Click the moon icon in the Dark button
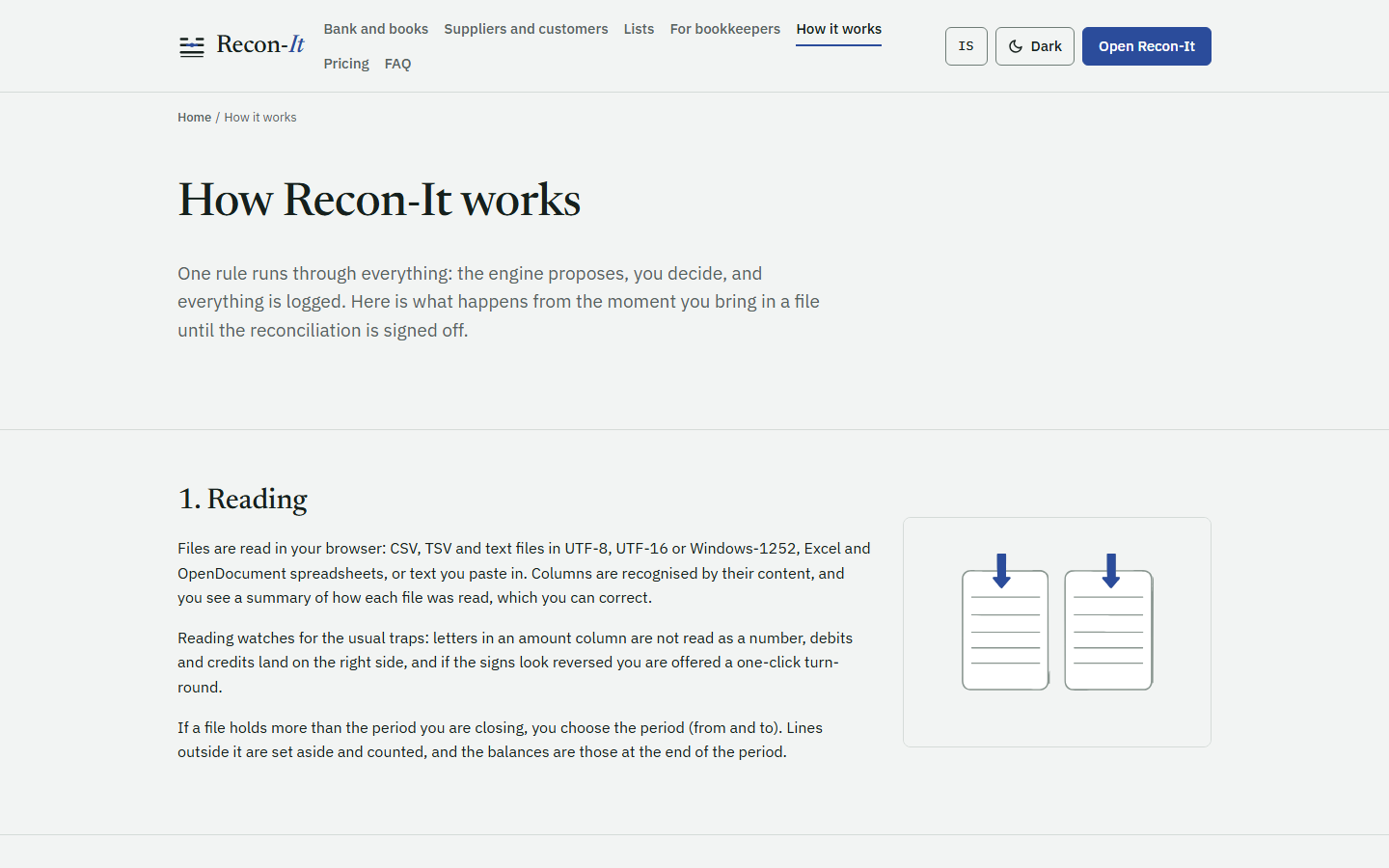 1016,46
